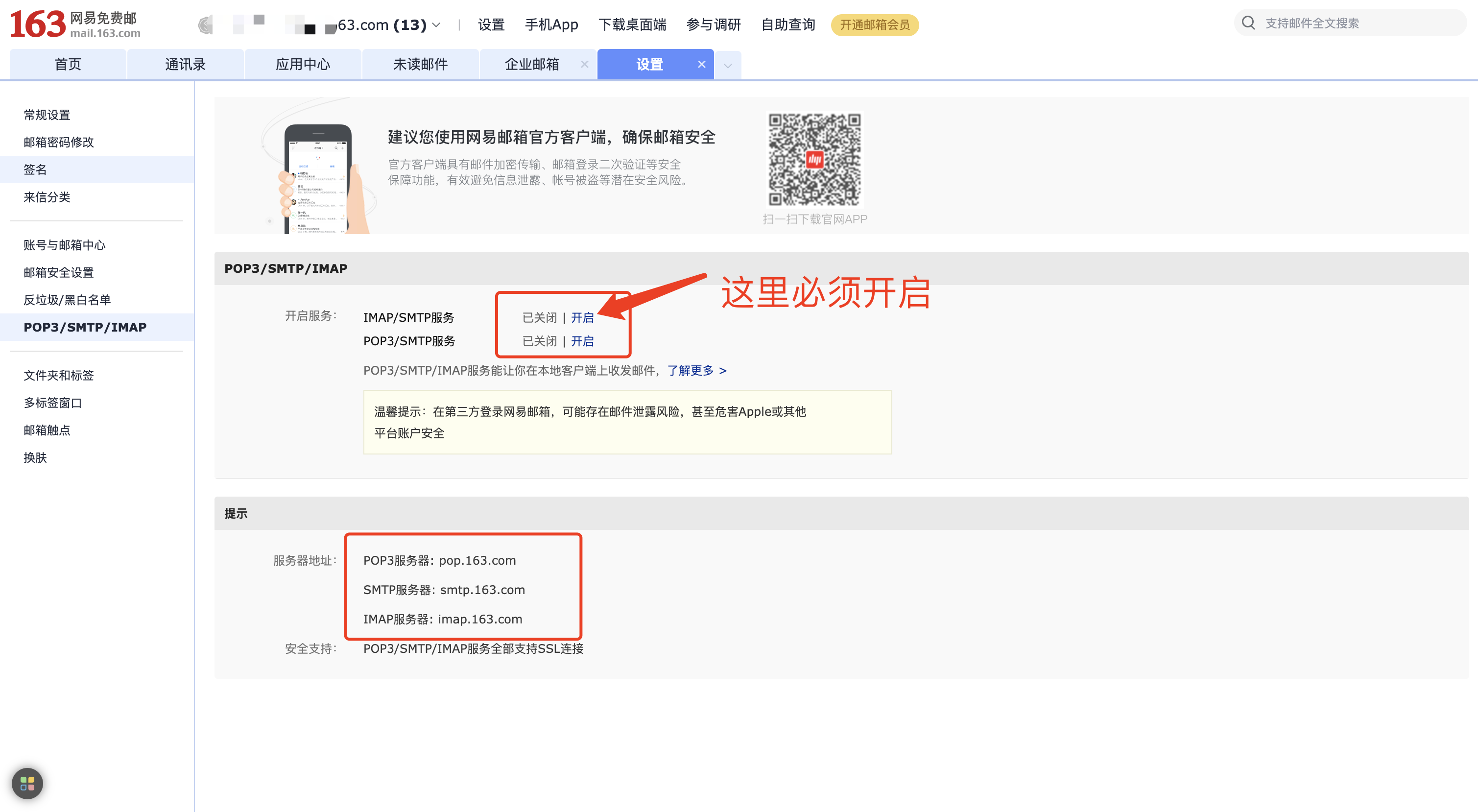Image resolution: width=1478 pixels, height=812 pixels.
Task: Open the tab overflow dropdown chevron
Action: pos(728,66)
